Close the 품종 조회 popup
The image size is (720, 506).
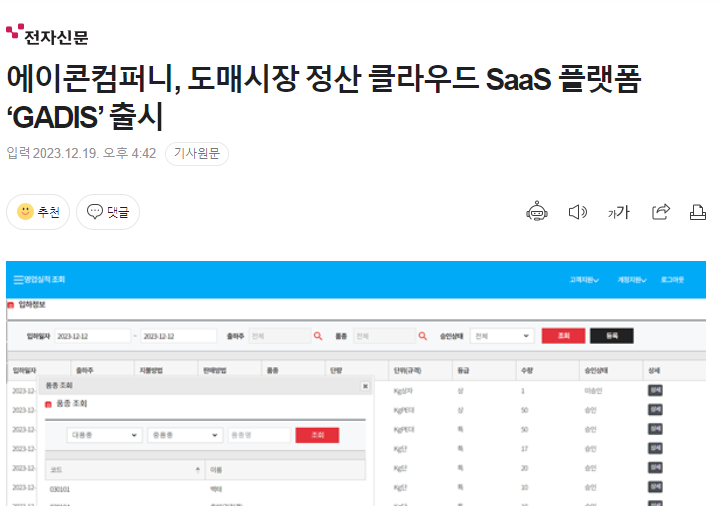(365, 385)
